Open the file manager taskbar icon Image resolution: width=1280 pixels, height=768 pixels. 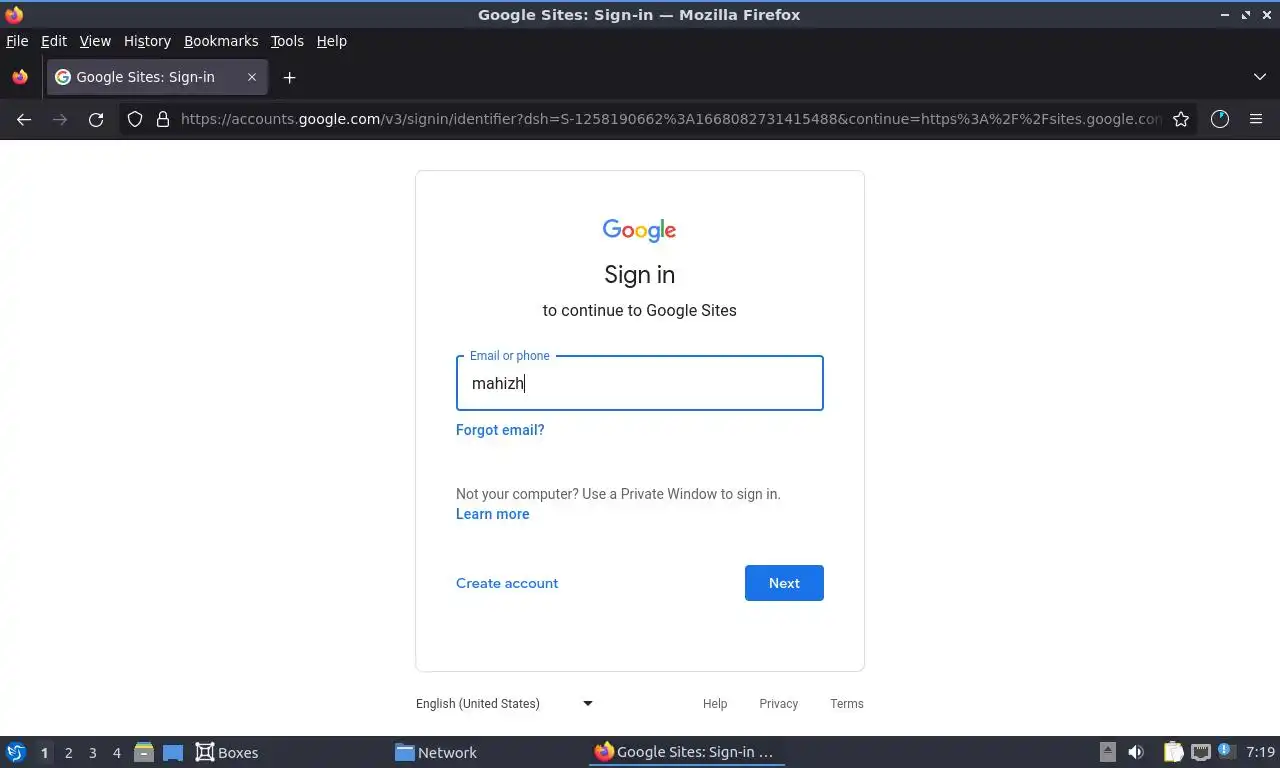coord(144,752)
